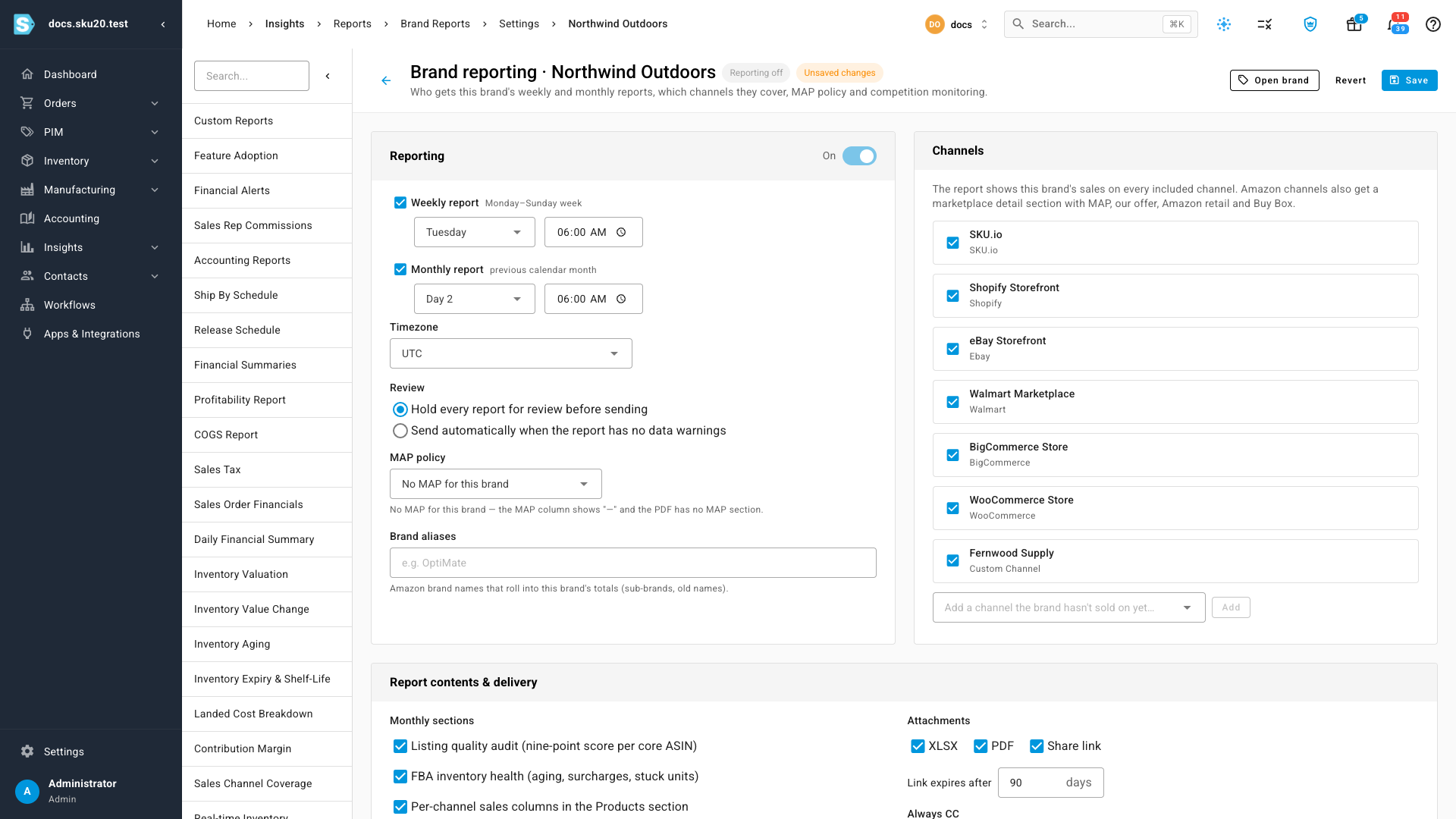This screenshot has height=819, width=1456.
Task: Click the Save button
Action: click(x=1409, y=80)
